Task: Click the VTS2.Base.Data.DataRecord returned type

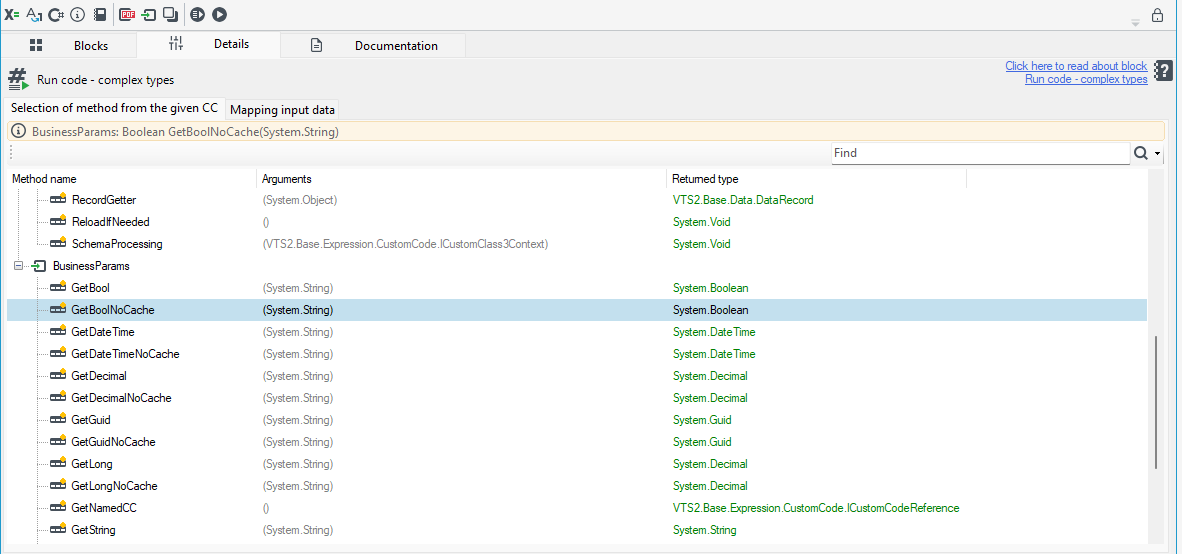Action: coord(743,200)
